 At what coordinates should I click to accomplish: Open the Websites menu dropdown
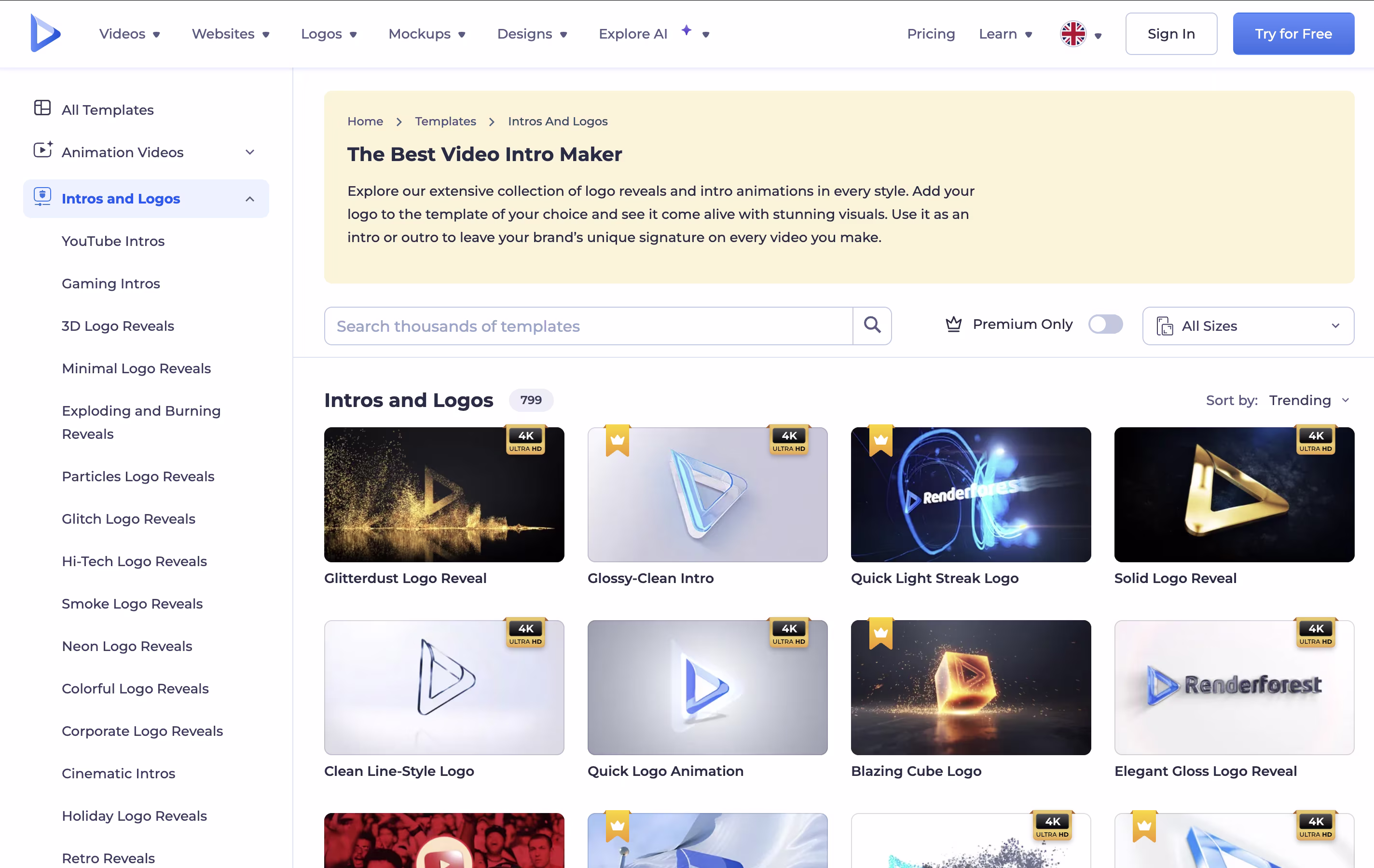(231, 34)
